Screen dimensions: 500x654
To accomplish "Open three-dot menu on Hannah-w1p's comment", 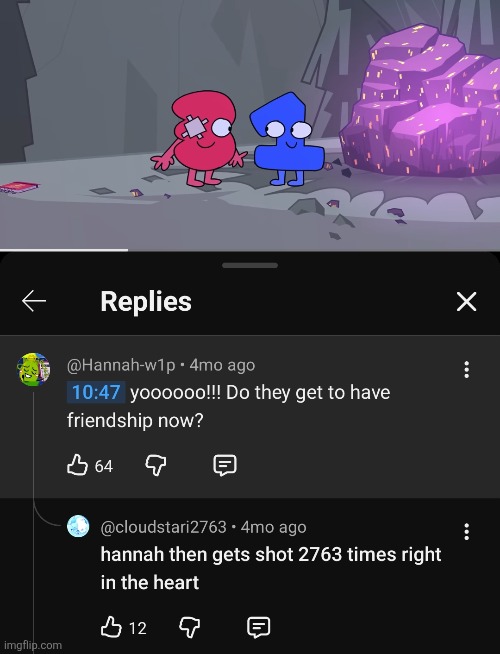I will click(x=466, y=370).
